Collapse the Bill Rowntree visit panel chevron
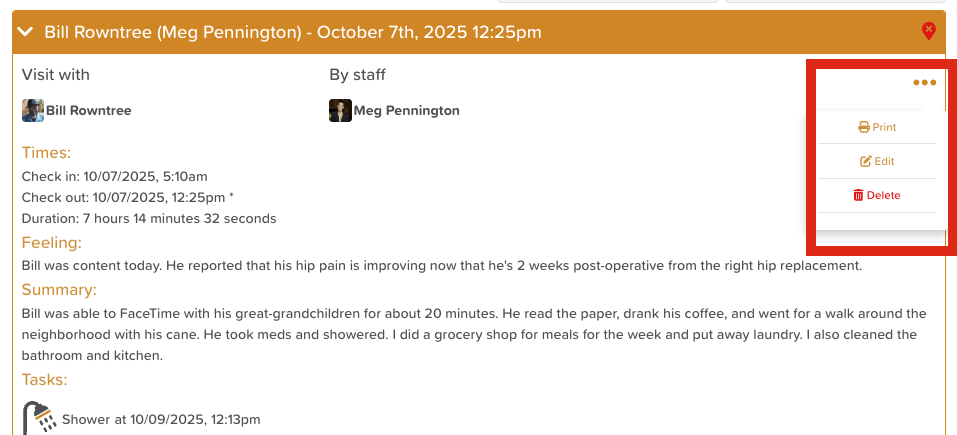The image size is (957, 435). tap(26, 32)
